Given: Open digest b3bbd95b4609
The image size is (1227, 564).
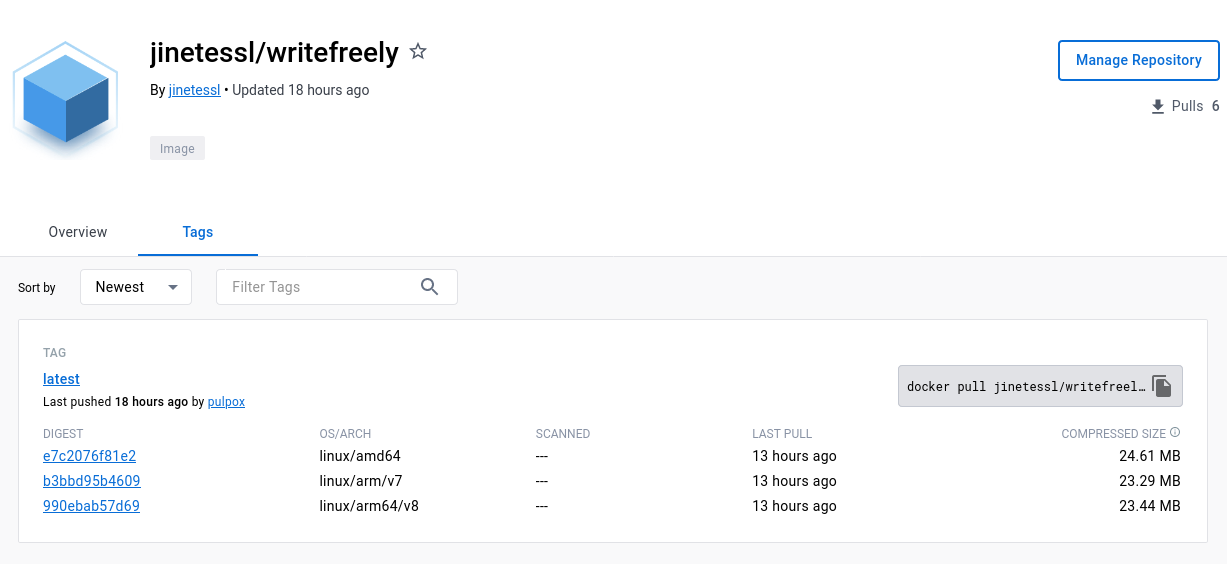Looking at the screenshot, I should point(91,481).
